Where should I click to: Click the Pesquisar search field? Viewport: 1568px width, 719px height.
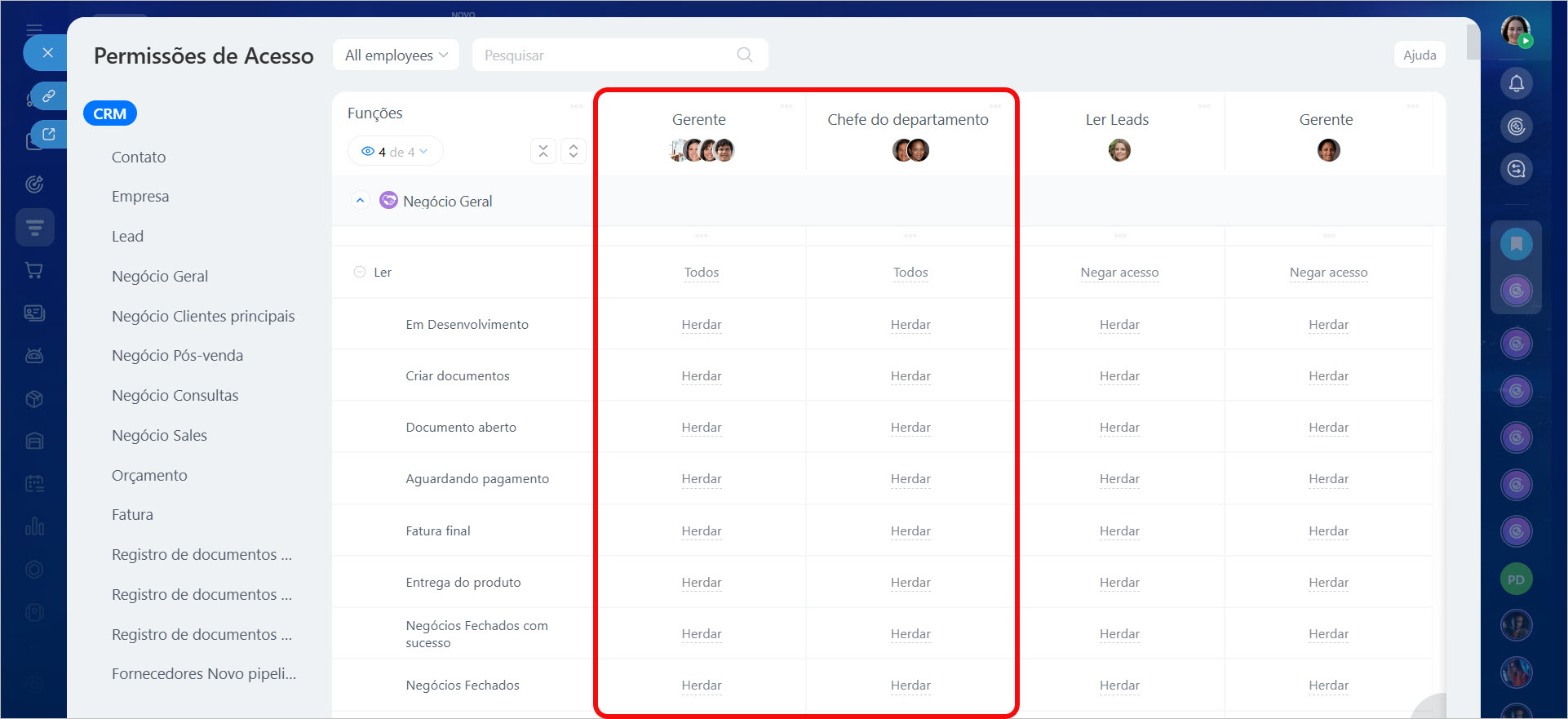tap(604, 55)
